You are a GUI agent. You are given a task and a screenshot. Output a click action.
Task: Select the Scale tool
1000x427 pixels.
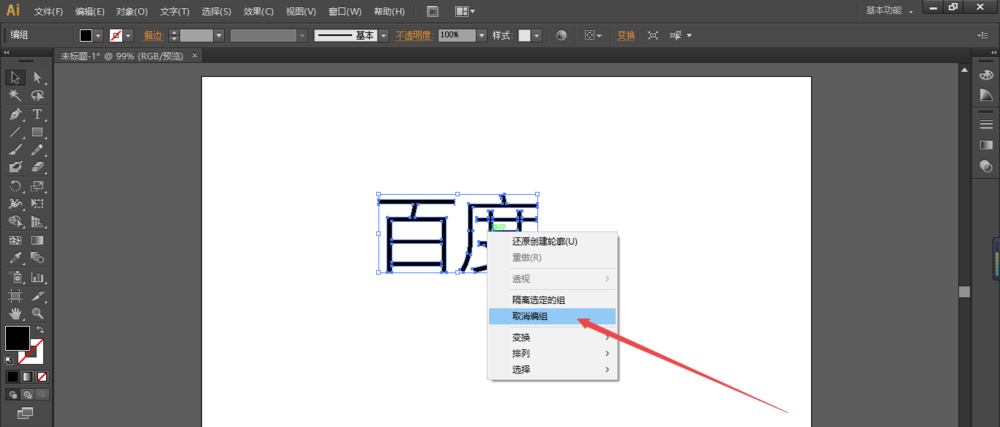tap(38, 186)
